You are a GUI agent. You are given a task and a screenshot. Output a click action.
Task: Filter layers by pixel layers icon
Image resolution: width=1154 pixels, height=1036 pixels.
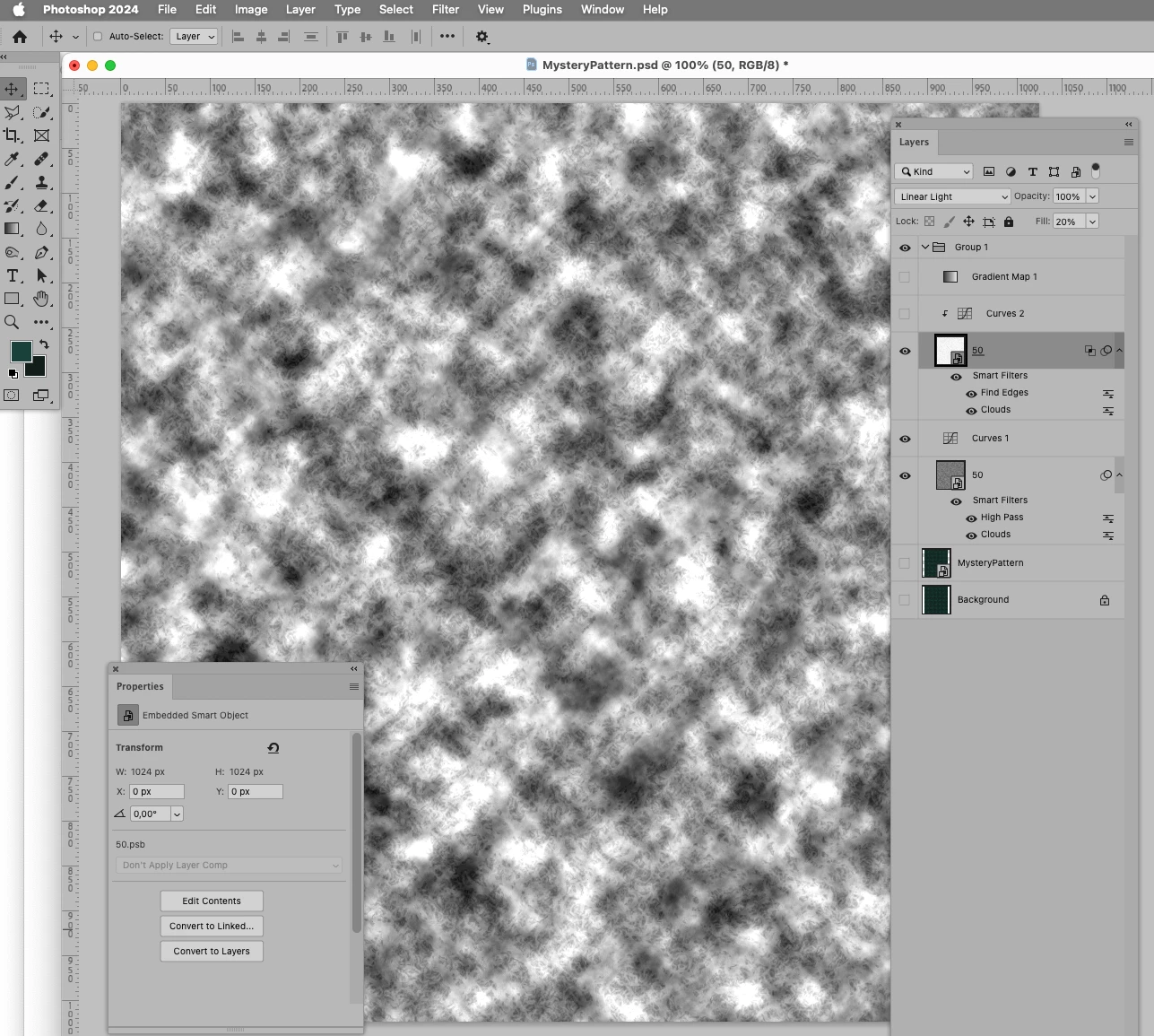(989, 171)
